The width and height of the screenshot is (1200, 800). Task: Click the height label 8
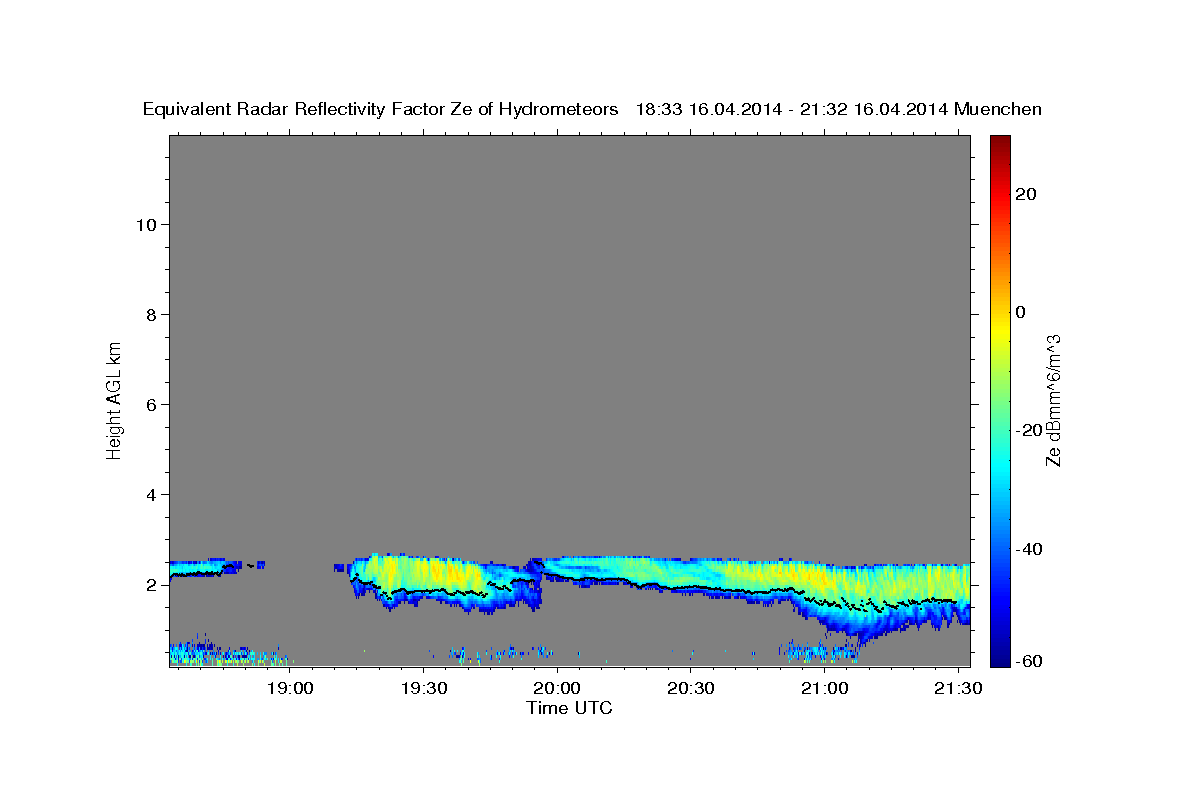149,314
